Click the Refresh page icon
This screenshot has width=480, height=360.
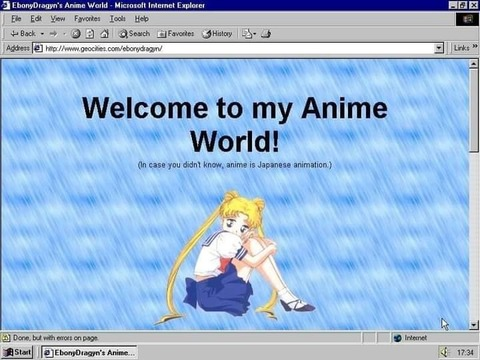point(90,33)
